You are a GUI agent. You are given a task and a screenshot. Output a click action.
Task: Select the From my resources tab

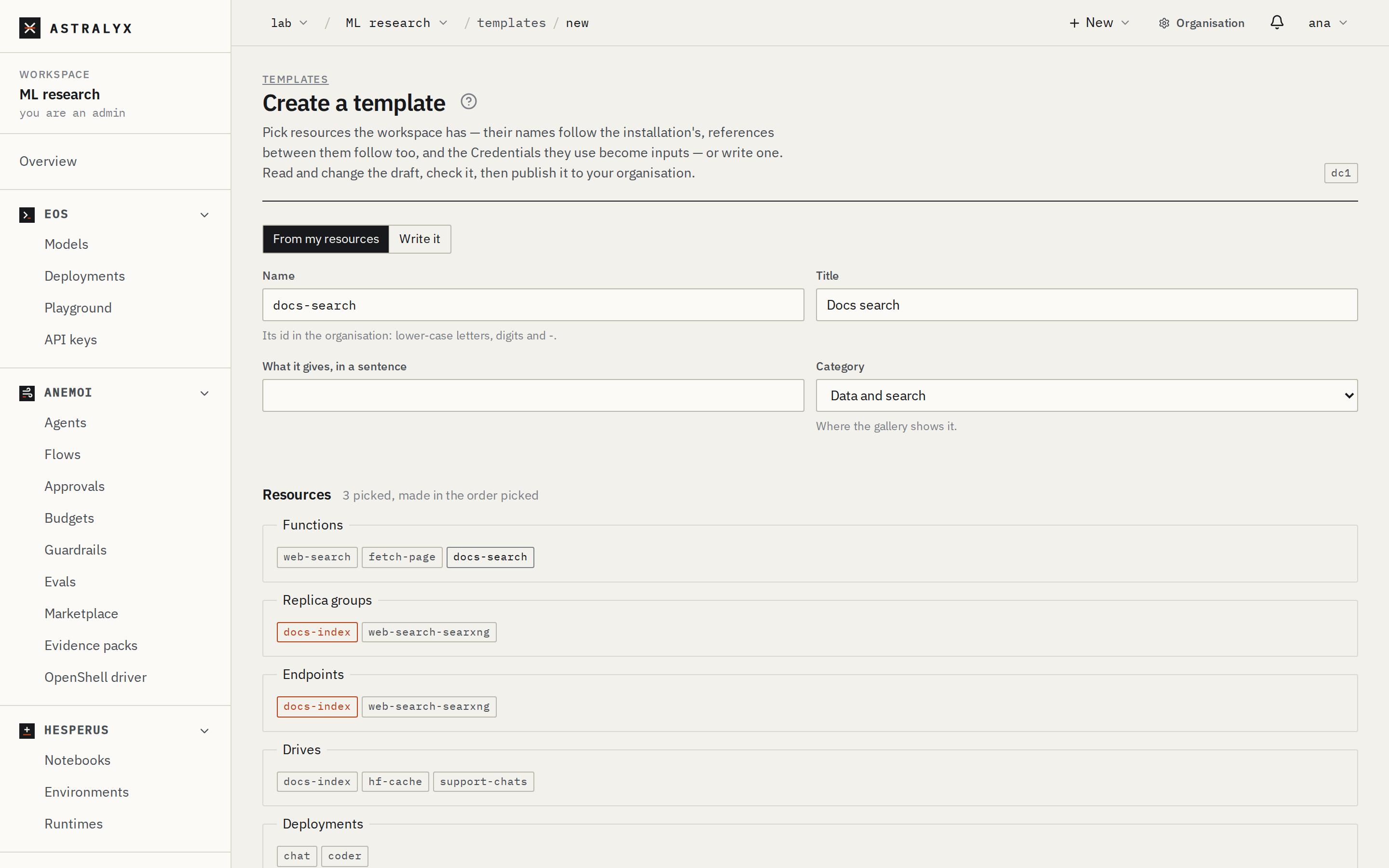coord(326,239)
